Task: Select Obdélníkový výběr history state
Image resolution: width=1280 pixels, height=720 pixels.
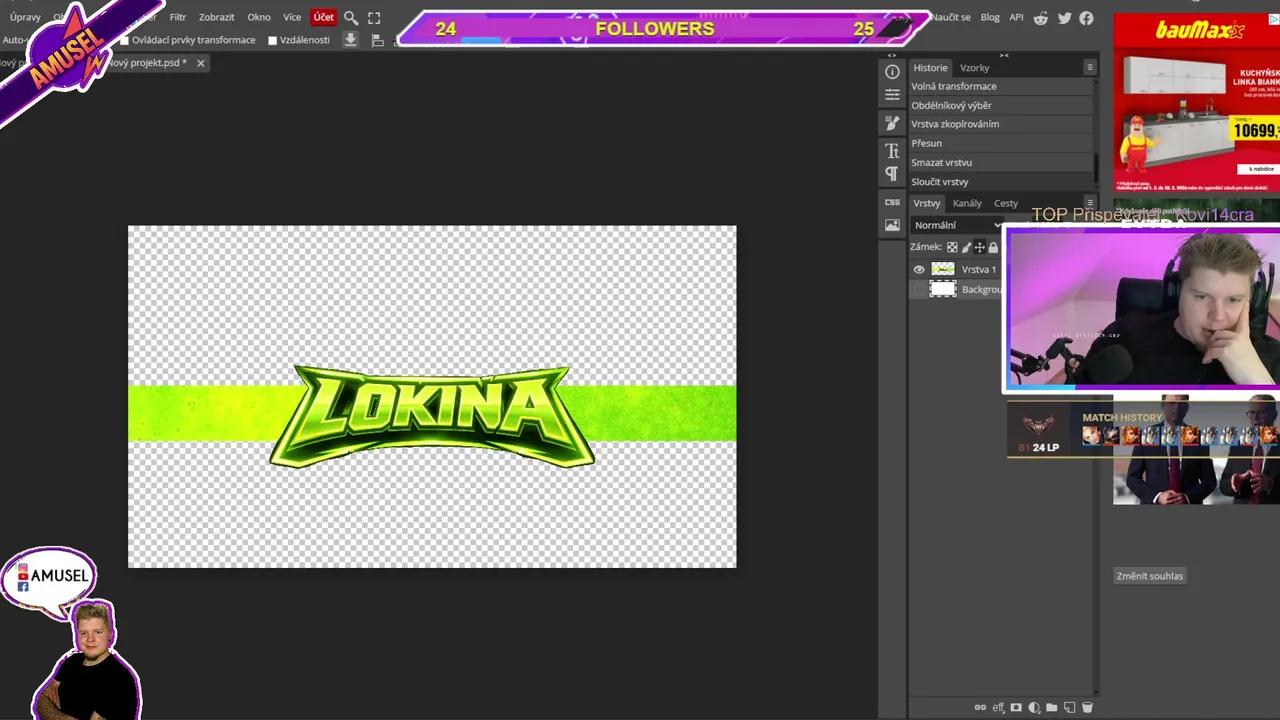Action: (1002, 105)
